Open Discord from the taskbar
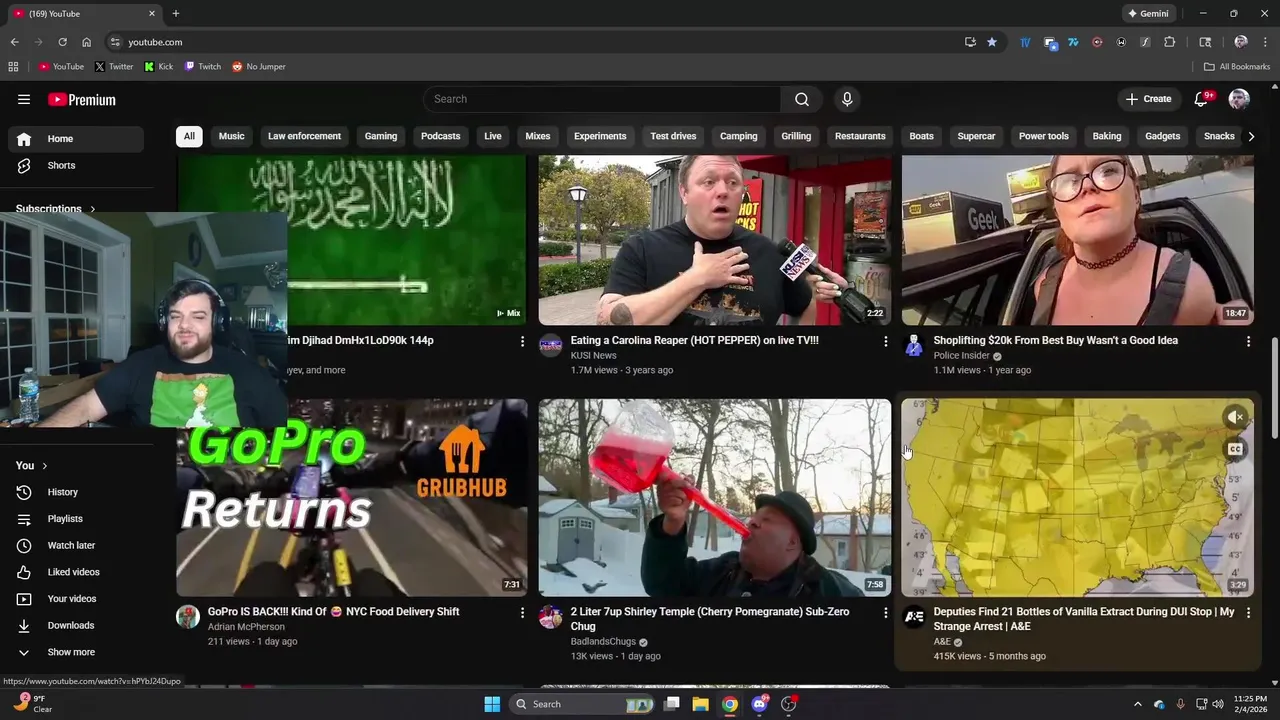 (x=759, y=704)
